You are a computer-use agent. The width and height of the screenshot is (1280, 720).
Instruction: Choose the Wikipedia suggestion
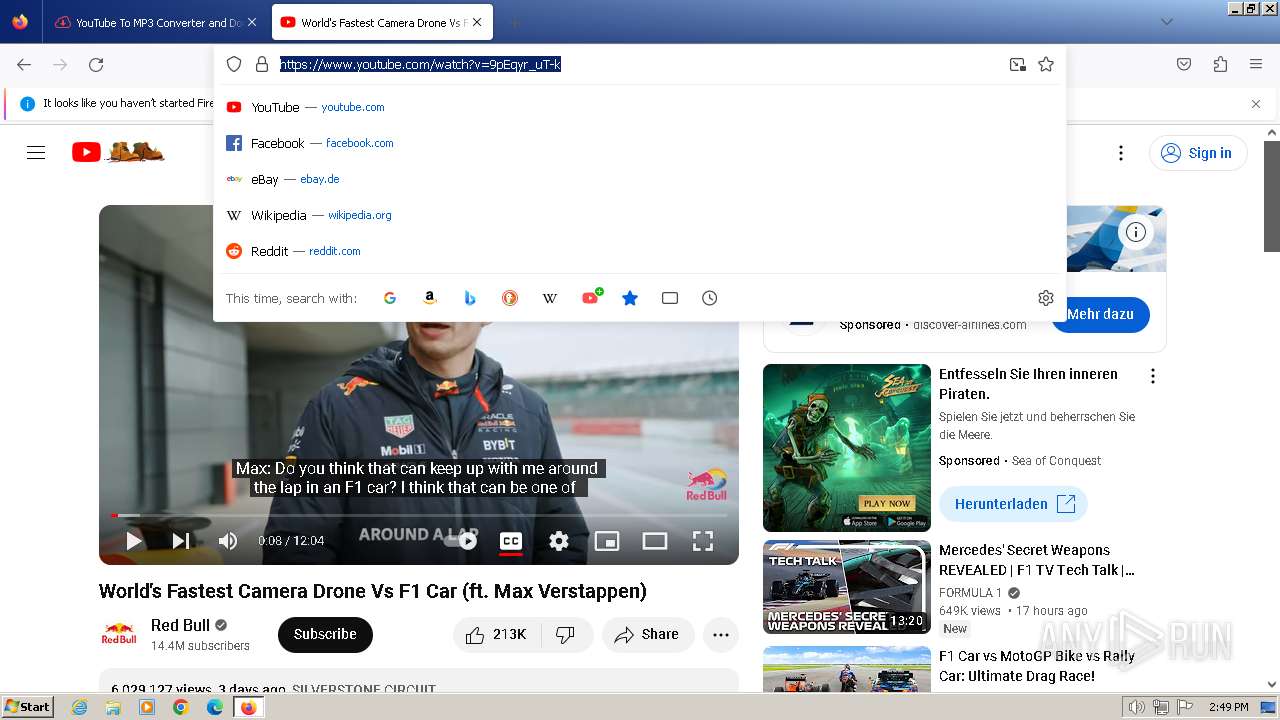pos(640,215)
